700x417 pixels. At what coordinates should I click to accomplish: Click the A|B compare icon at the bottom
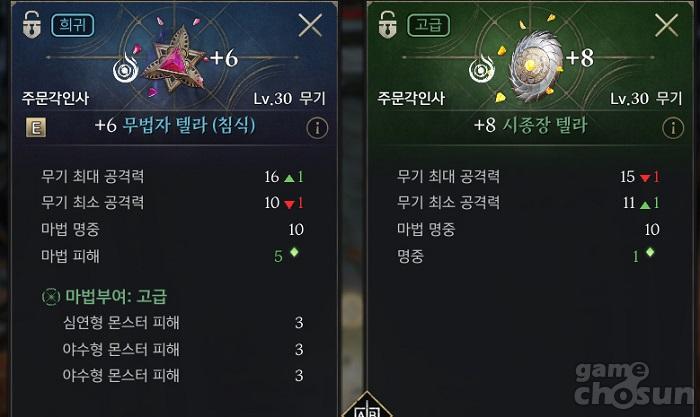click(367, 407)
